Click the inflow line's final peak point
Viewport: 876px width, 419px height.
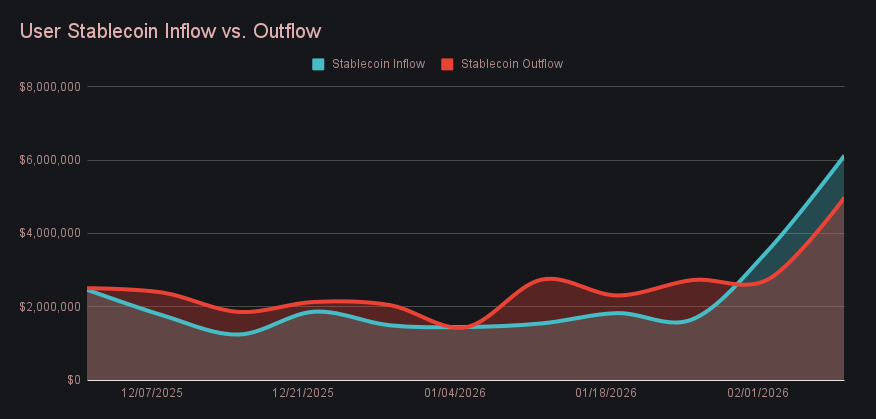point(843,157)
